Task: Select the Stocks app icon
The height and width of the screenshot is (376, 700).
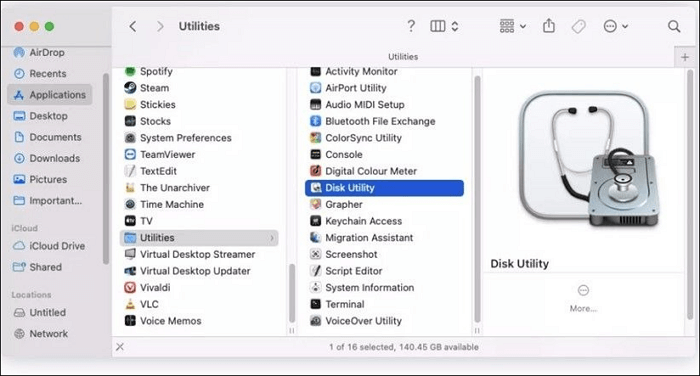Action: pos(130,121)
